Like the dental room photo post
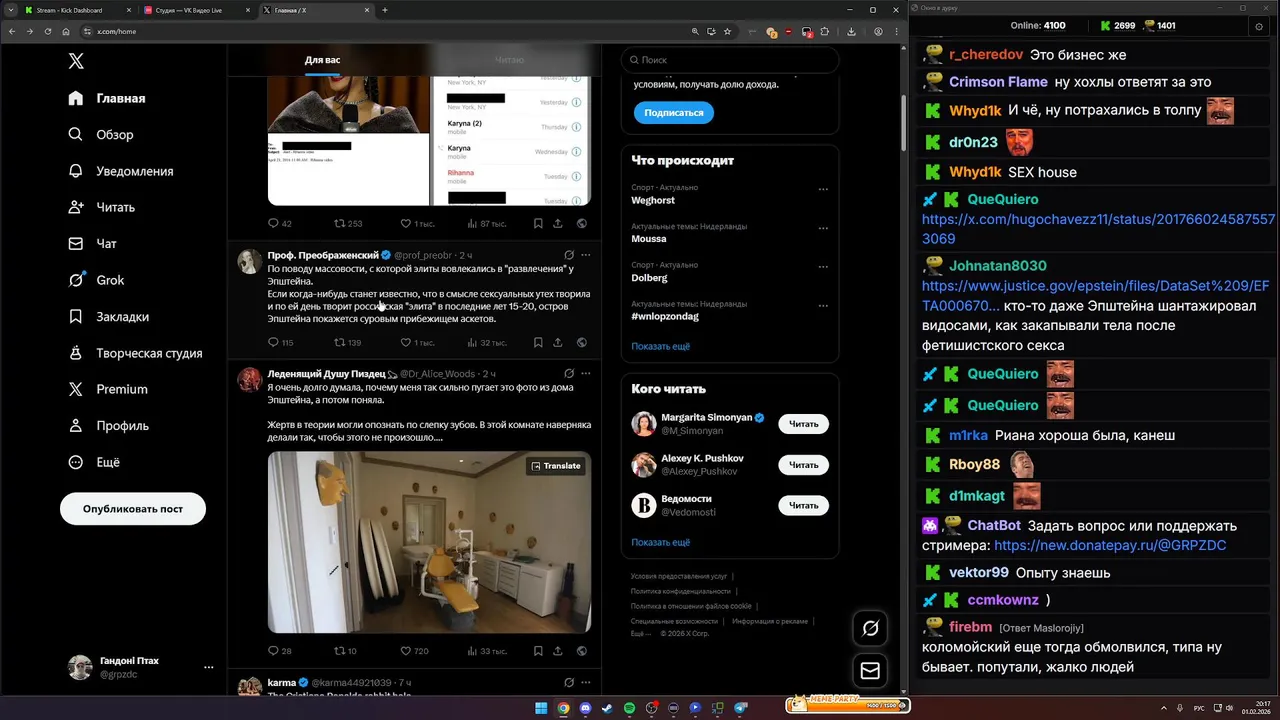The width and height of the screenshot is (1280, 720). click(x=405, y=651)
